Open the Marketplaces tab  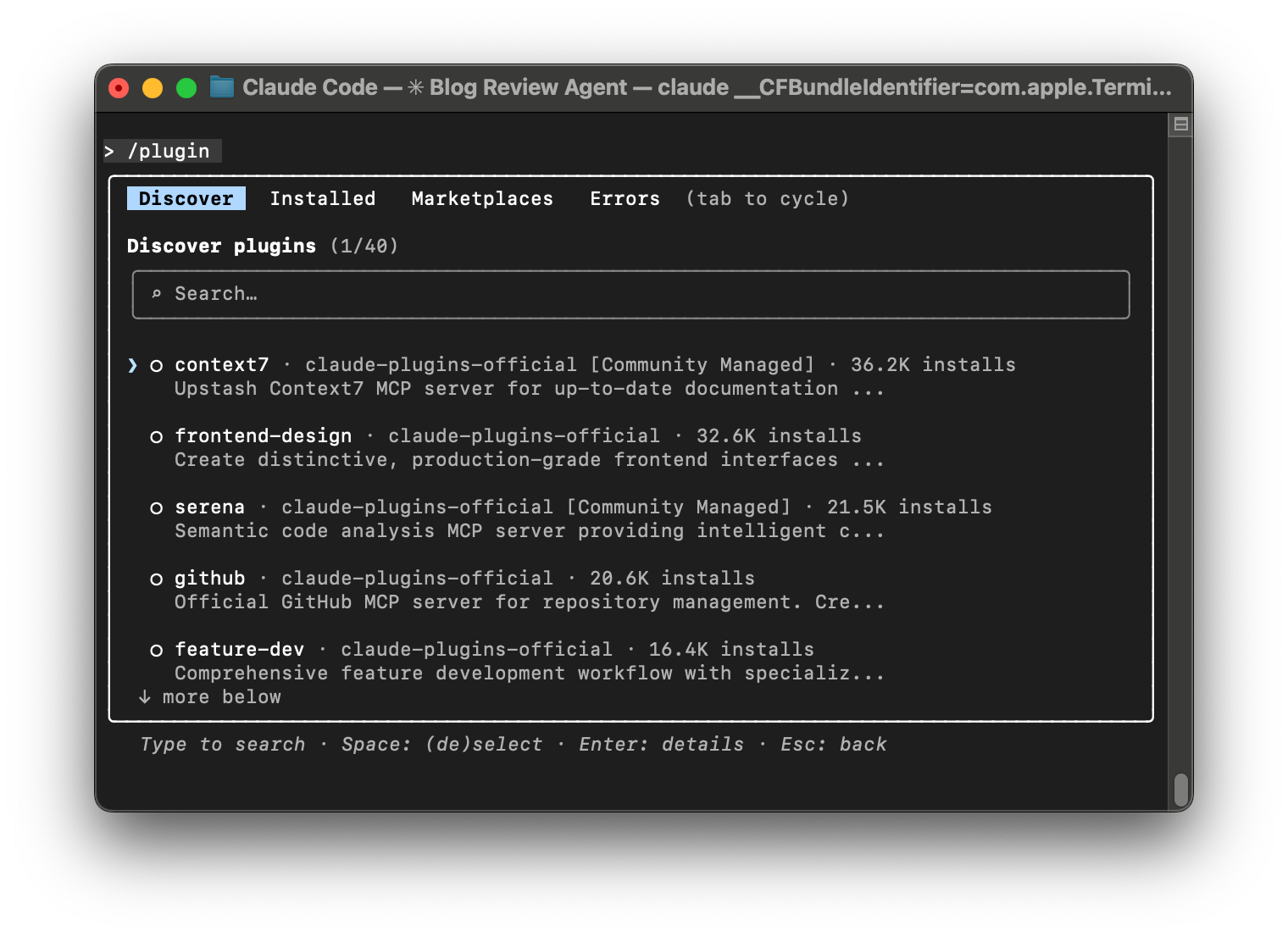(481, 198)
